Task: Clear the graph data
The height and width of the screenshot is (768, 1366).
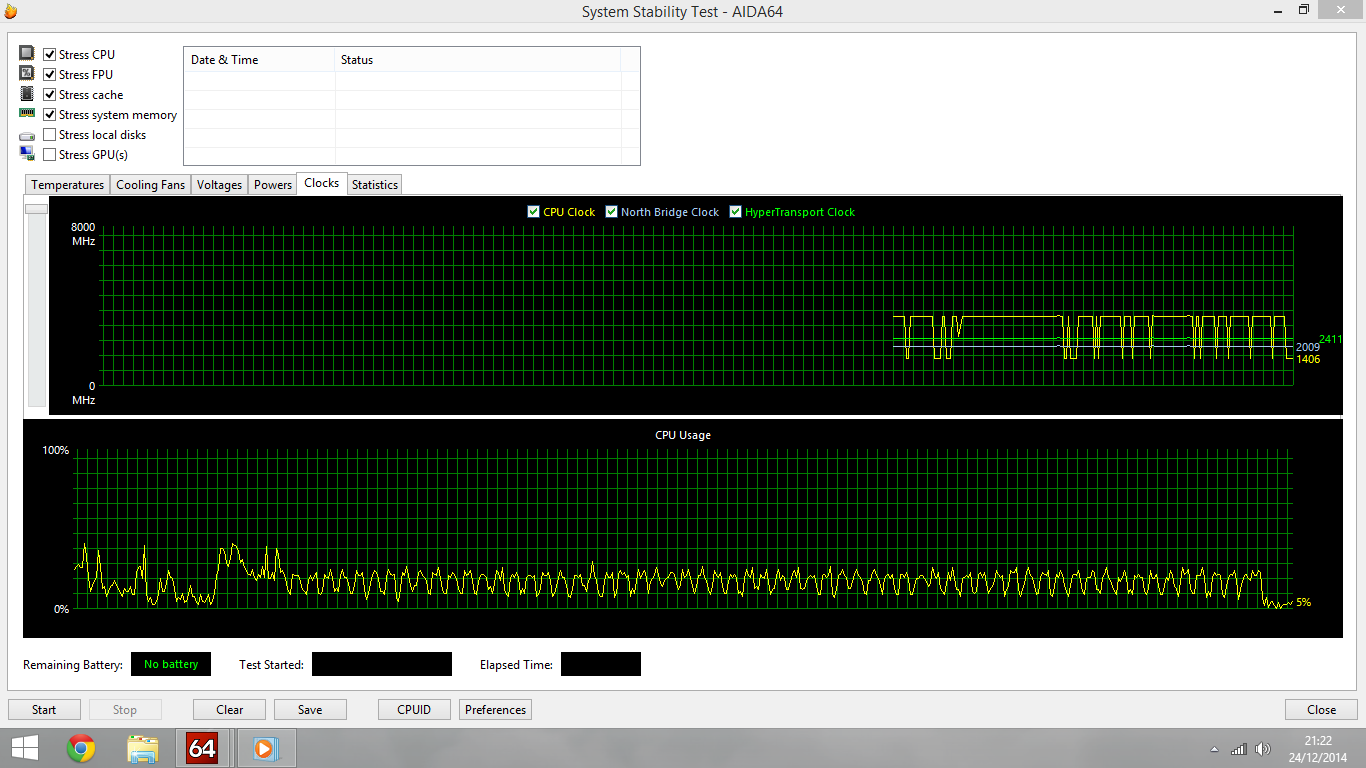Action: (x=229, y=710)
